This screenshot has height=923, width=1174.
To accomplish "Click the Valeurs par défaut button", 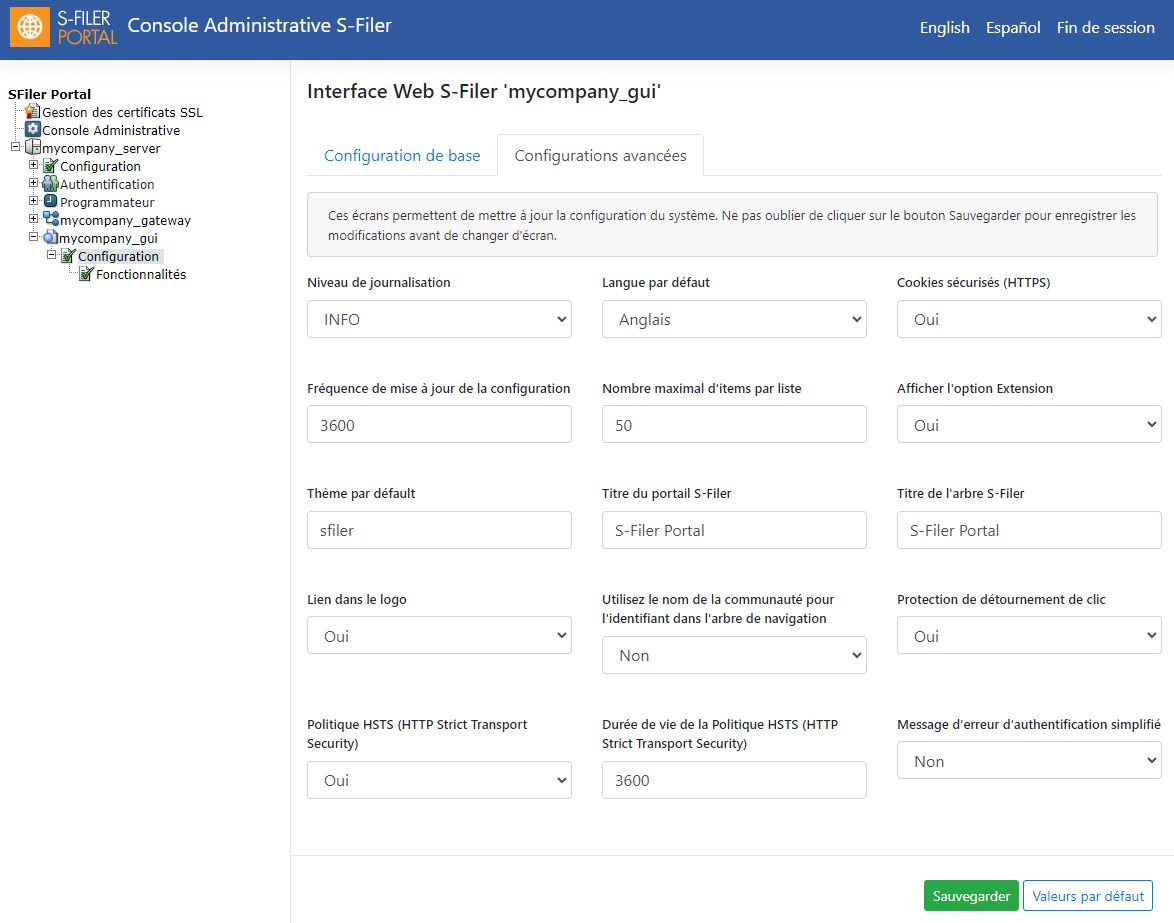I will (x=1088, y=896).
